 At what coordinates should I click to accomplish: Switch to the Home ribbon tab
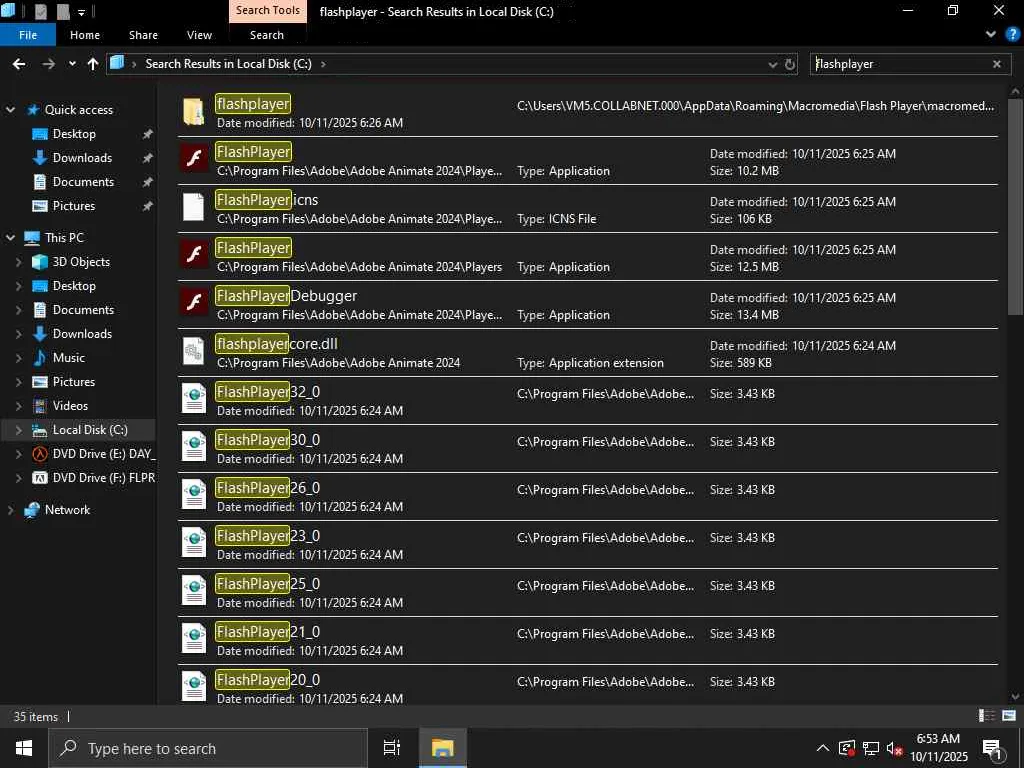pyautogui.click(x=85, y=35)
